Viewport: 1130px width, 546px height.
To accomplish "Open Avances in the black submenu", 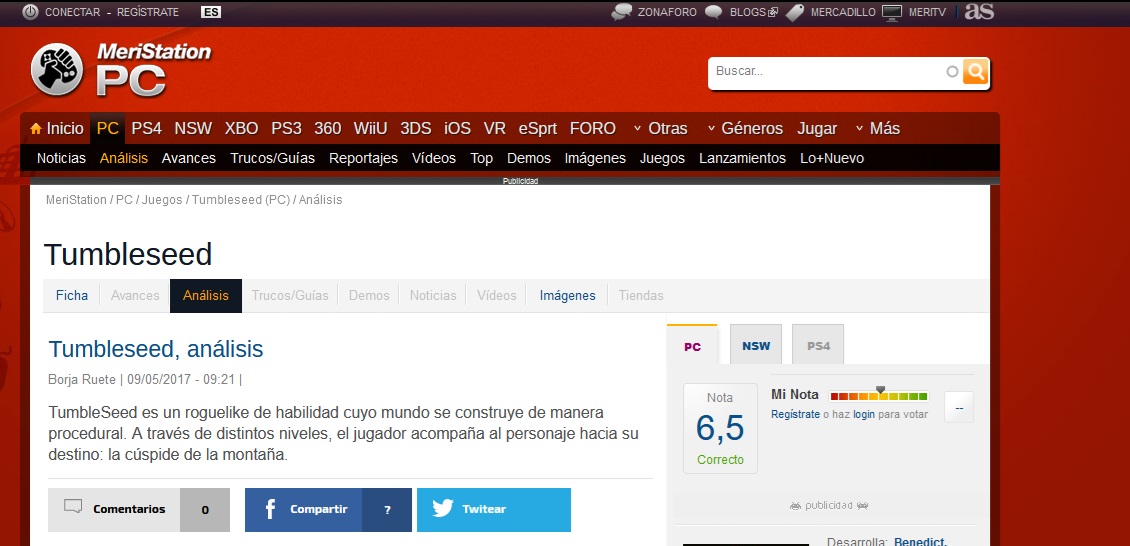I will click(189, 158).
